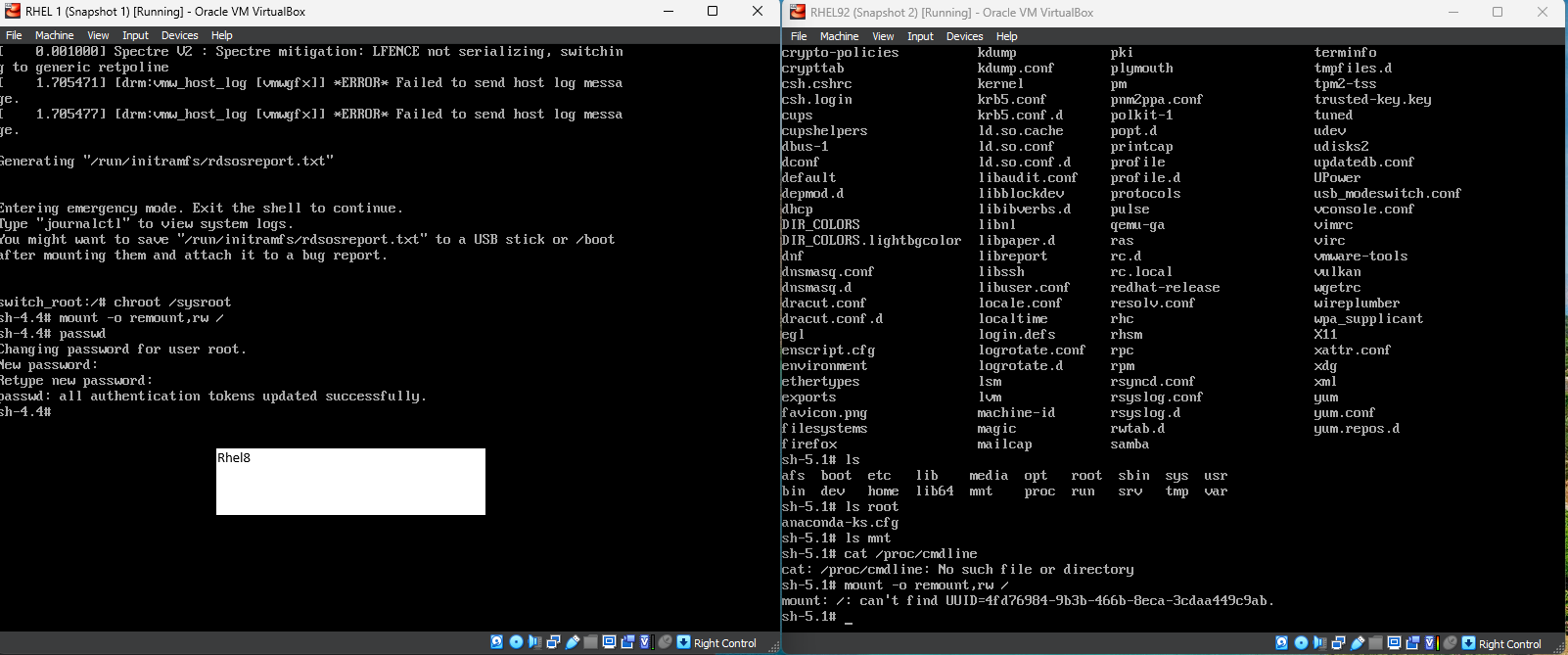Maximize the RHEL92 VirtualBox window
Screen dimensions: 1568x655
pyautogui.click(x=1498, y=12)
